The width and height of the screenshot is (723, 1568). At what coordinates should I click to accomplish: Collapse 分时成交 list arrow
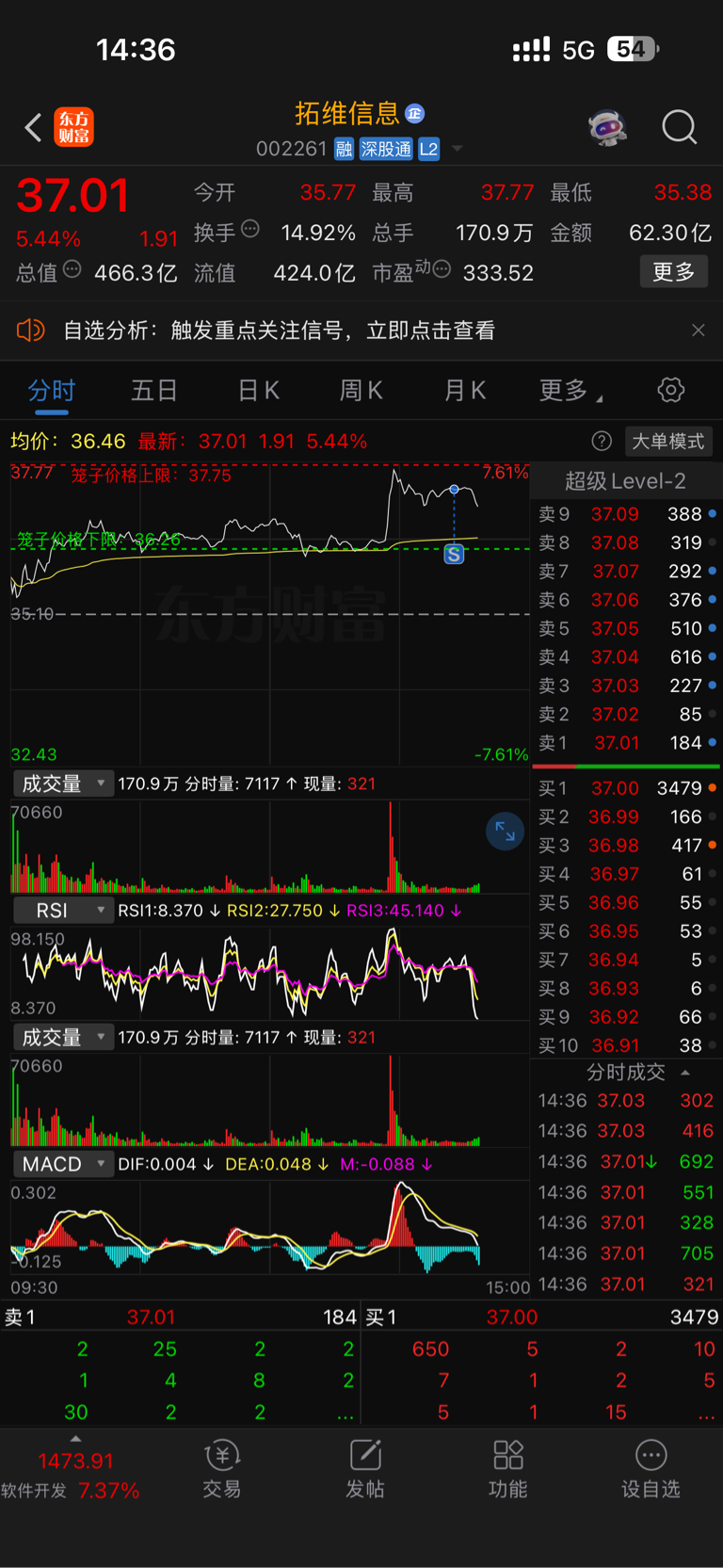pyautogui.click(x=685, y=1072)
